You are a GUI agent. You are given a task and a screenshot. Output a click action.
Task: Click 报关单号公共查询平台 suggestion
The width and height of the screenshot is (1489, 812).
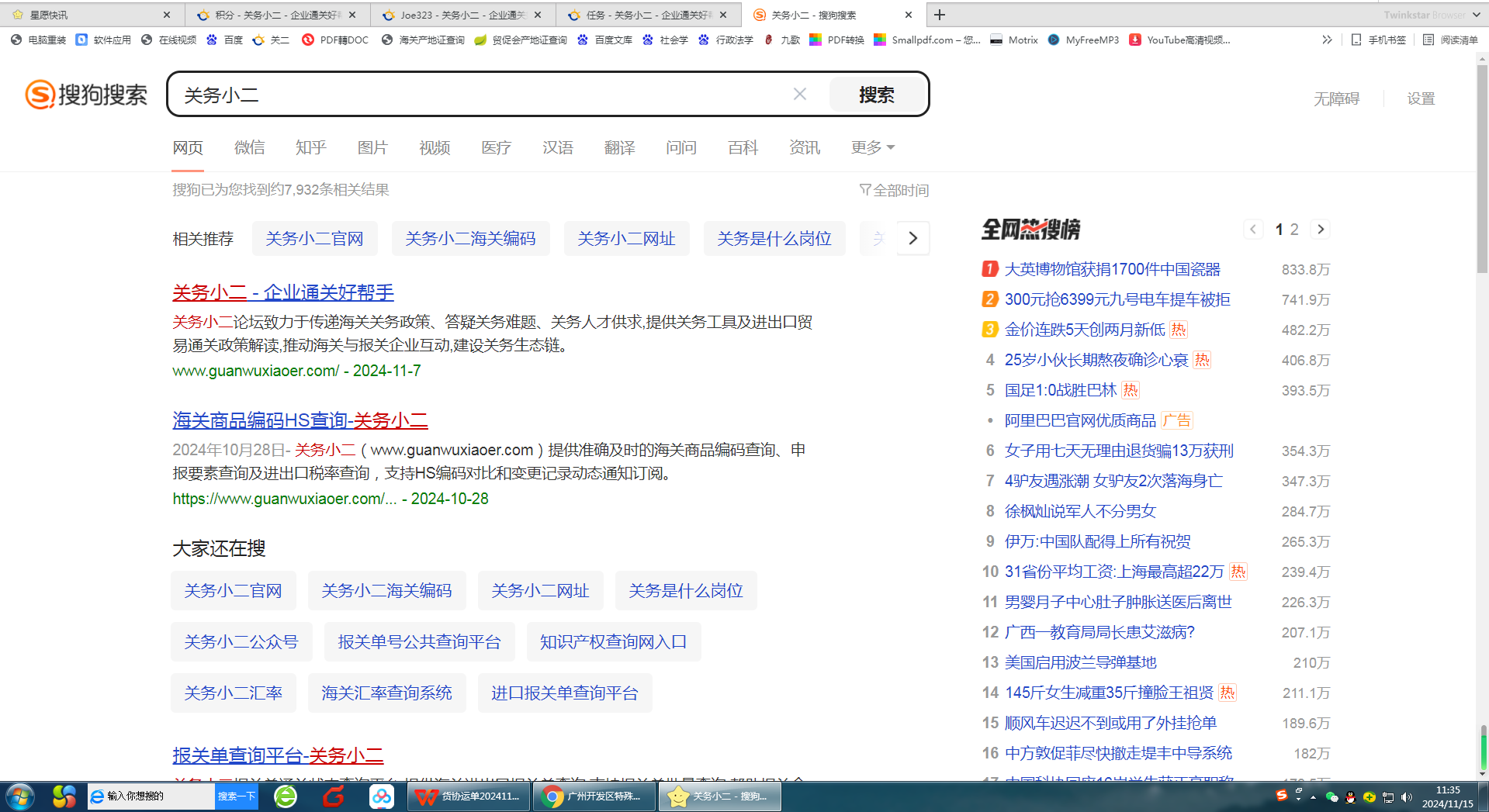click(x=420, y=641)
